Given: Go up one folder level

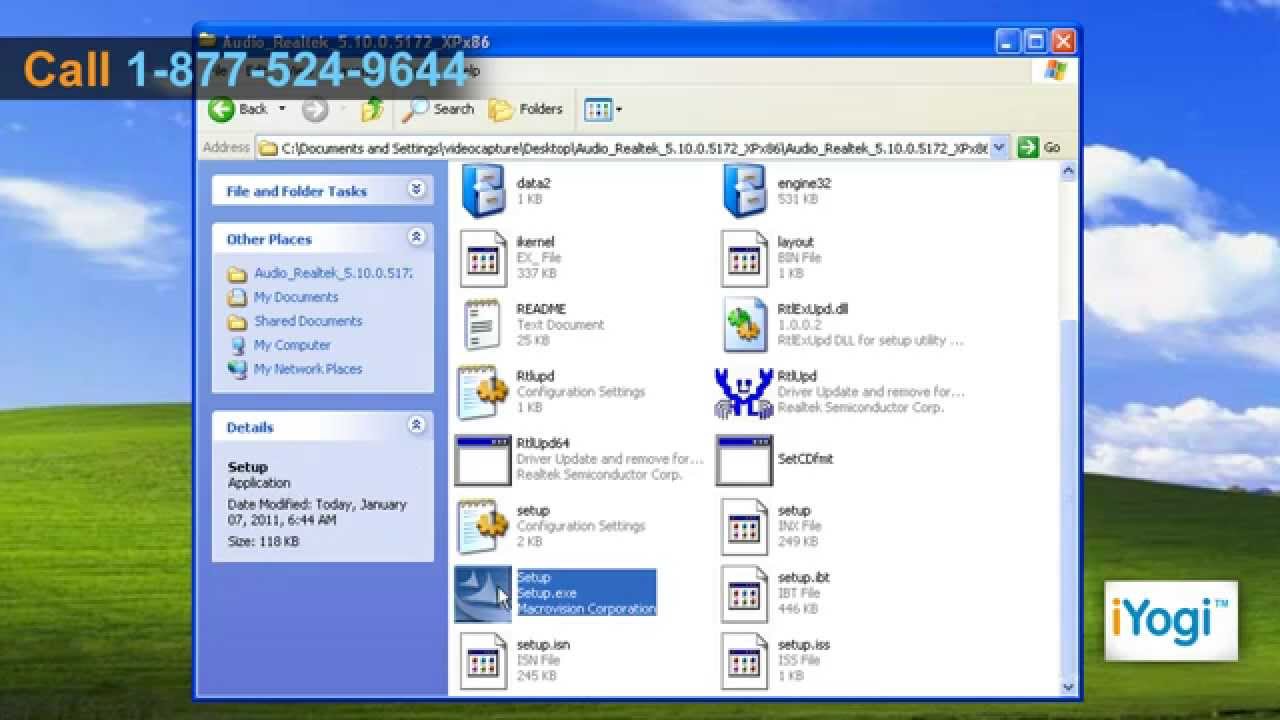Looking at the screenshot, I should click(x=372, y=110).
